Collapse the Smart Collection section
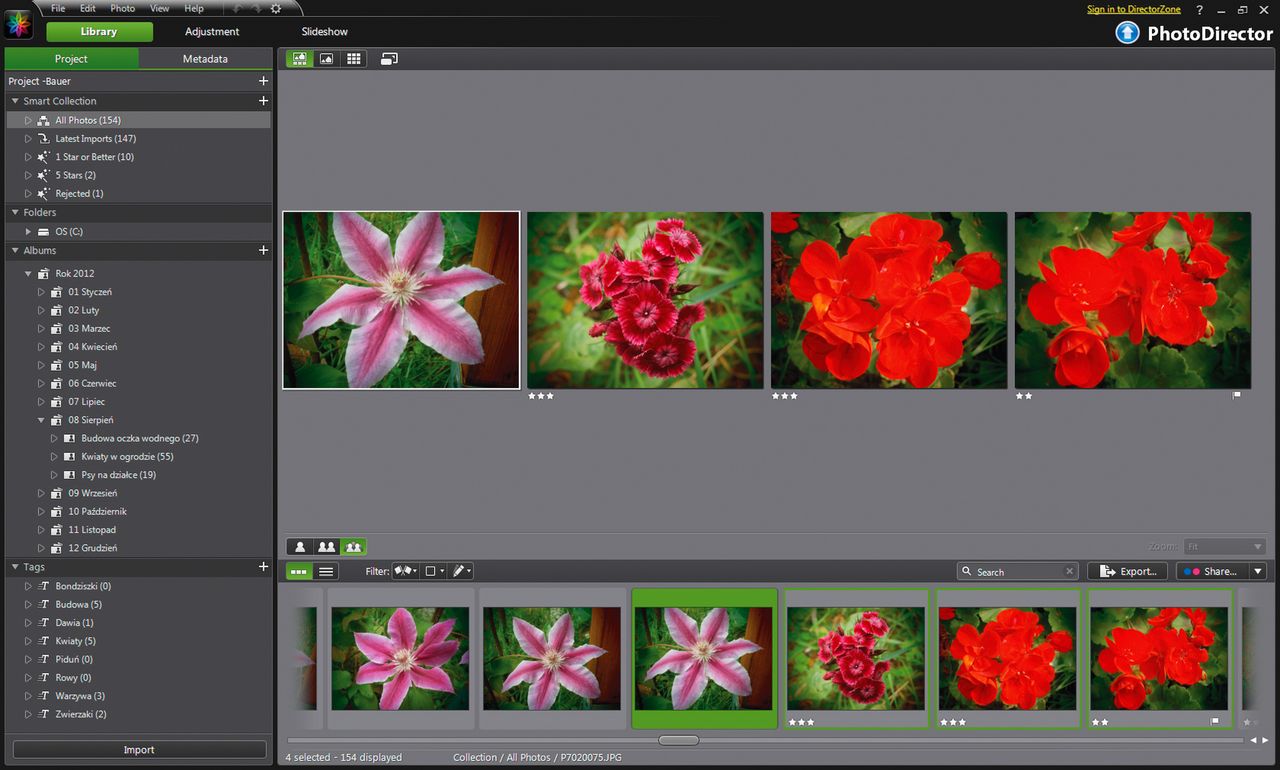This screenshot has height=770, width=1280. click(x=15, y=101)
